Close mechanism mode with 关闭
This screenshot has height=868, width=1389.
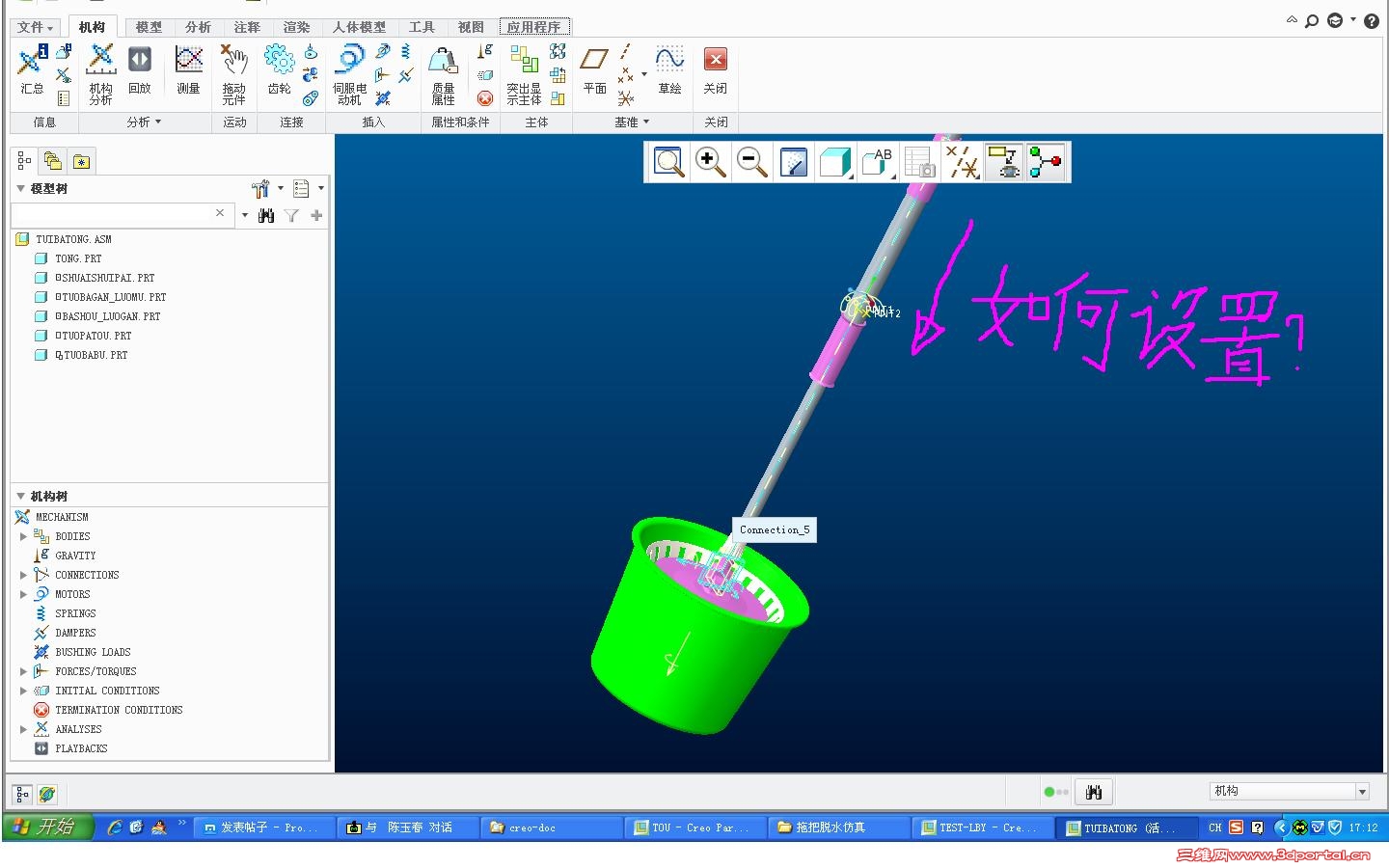[x=715, y=70]
